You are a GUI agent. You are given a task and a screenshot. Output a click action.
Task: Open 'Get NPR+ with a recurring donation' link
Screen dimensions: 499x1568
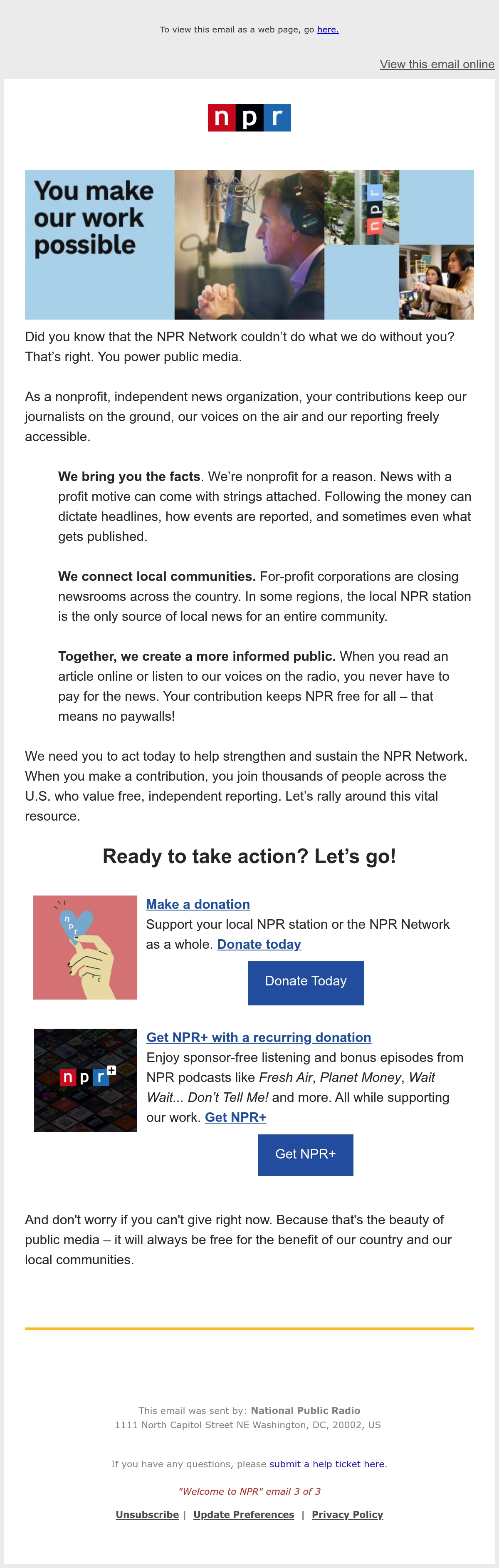pyautogui.click(x=259, y=1037)
